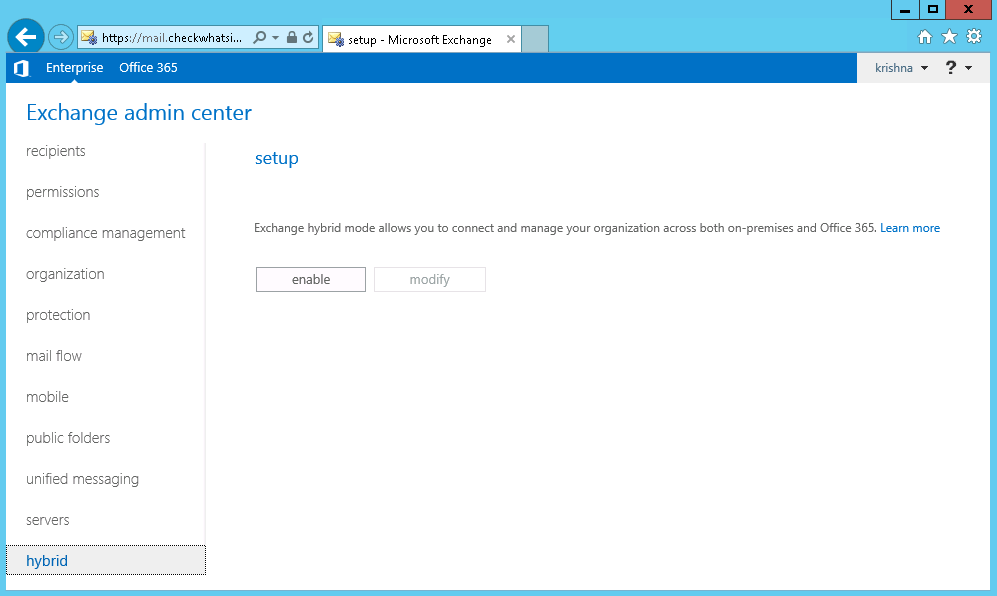
Task: Expand the help menu dropdown arrow
Action: click(x=968, y=68)
